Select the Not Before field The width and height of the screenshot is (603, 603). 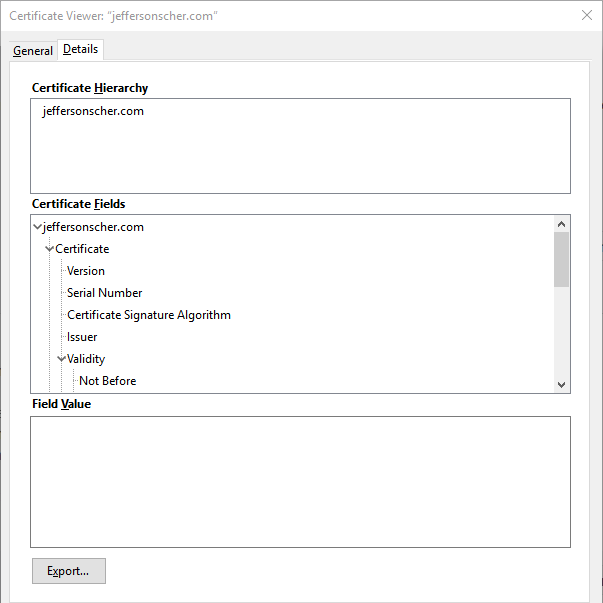(108, 381)
